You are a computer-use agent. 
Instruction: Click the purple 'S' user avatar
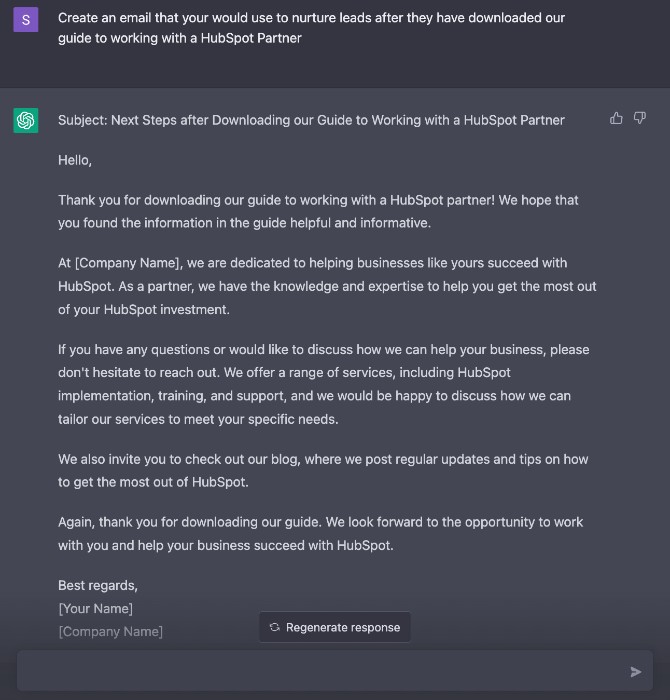pos(26,20)
